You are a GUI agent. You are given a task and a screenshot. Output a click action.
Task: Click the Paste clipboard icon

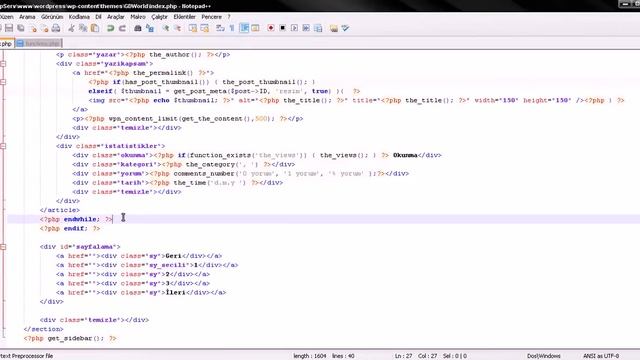[x=95, y=28]
